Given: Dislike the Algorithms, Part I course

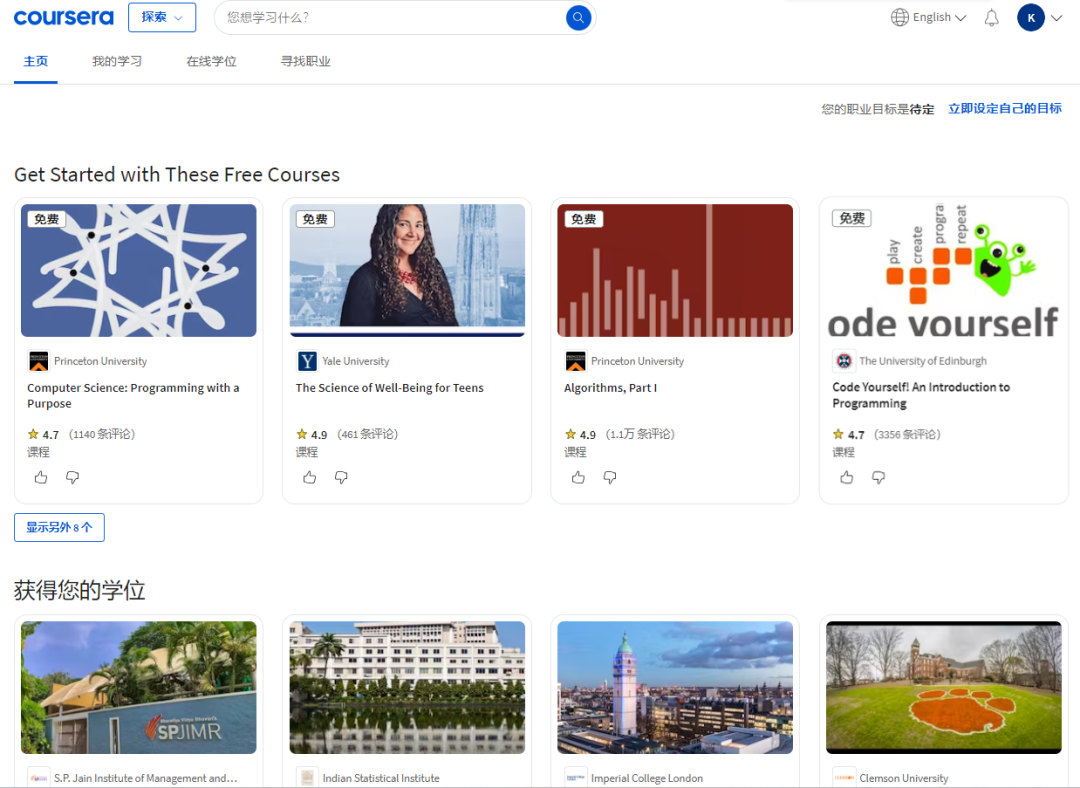Looking at the screenshot, I should pyautogui.click(x=610, y=477).
